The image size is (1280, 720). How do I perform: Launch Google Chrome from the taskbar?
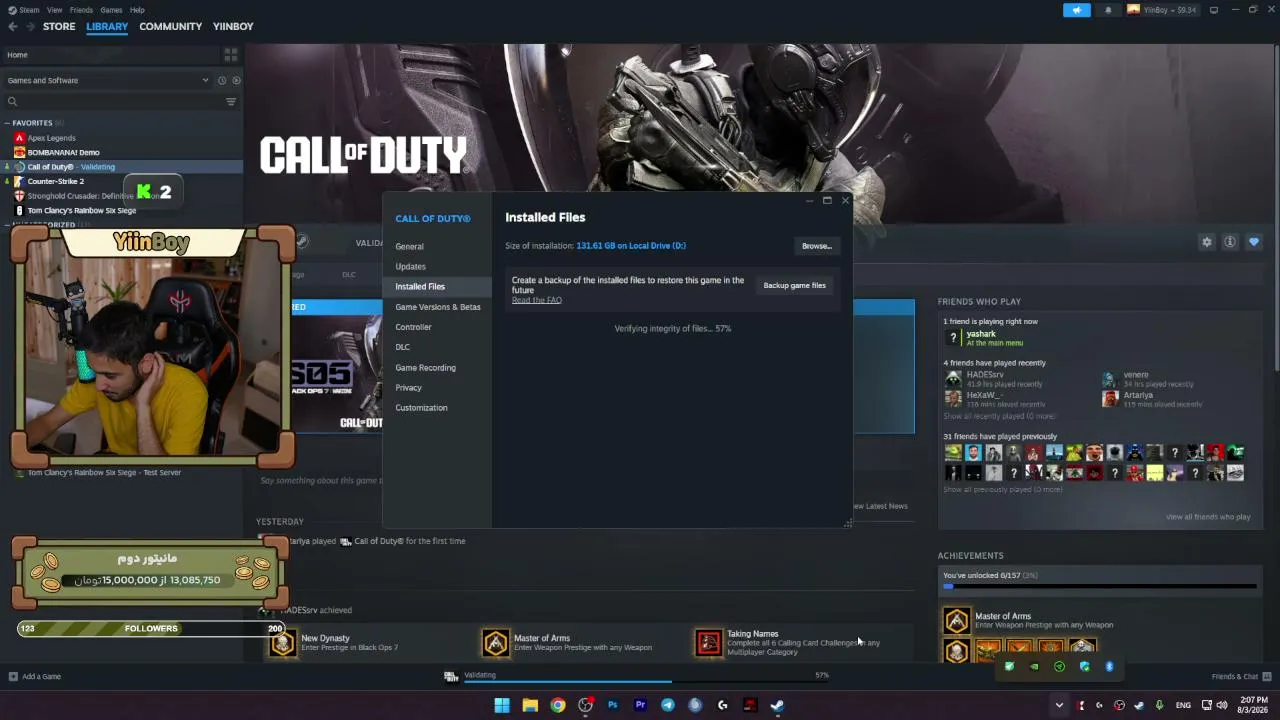[x=558, y=705]
